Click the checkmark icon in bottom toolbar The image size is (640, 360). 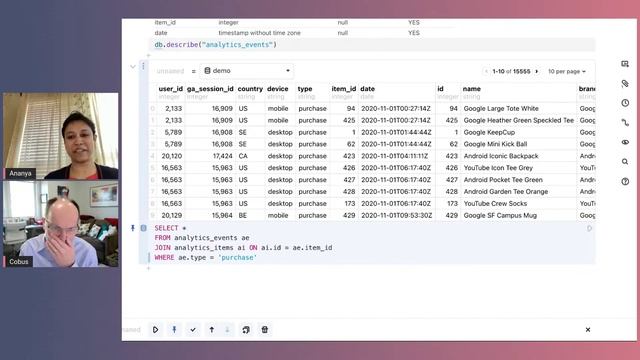pyautogui.click(x=193, y=329)
